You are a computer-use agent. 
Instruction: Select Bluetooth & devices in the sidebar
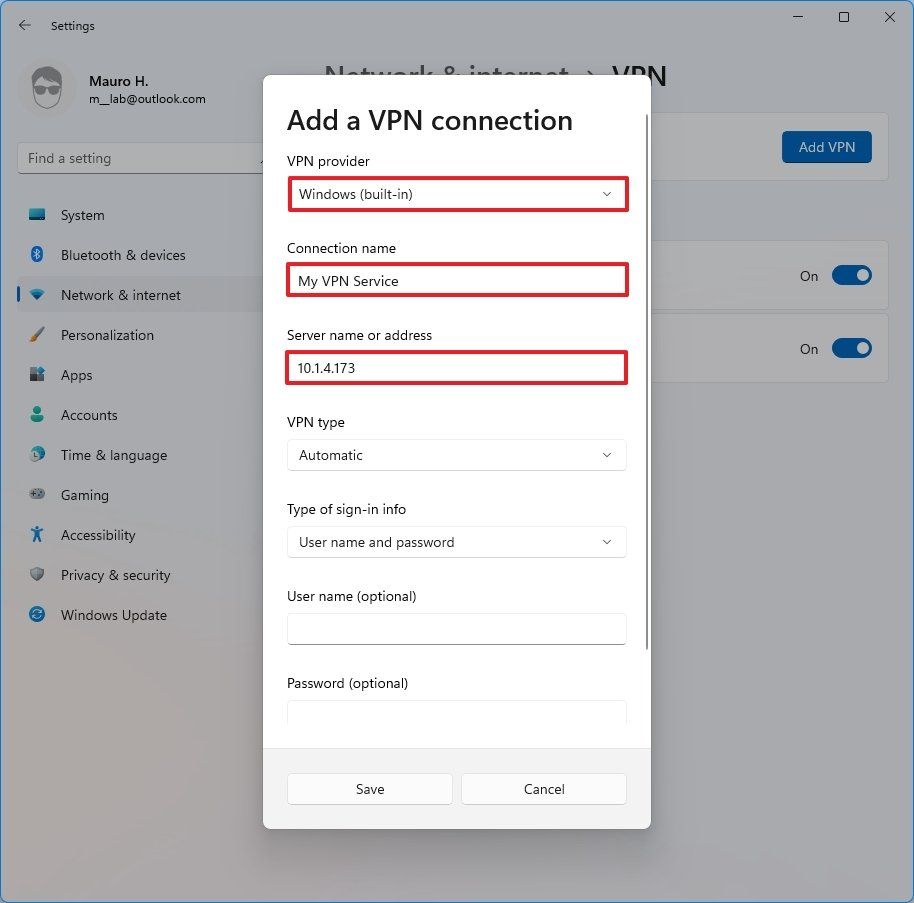tap(122, 255)
